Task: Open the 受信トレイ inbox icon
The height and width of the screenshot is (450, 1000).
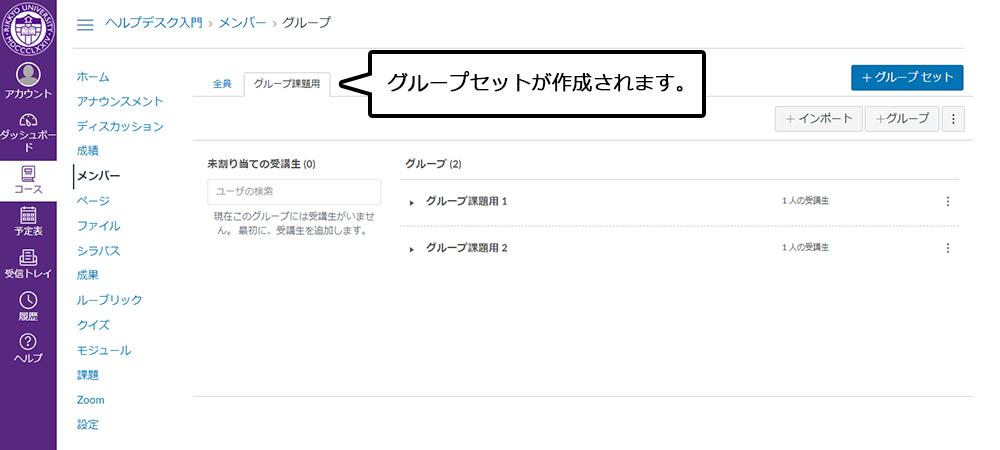Action: tap(28, 264)
